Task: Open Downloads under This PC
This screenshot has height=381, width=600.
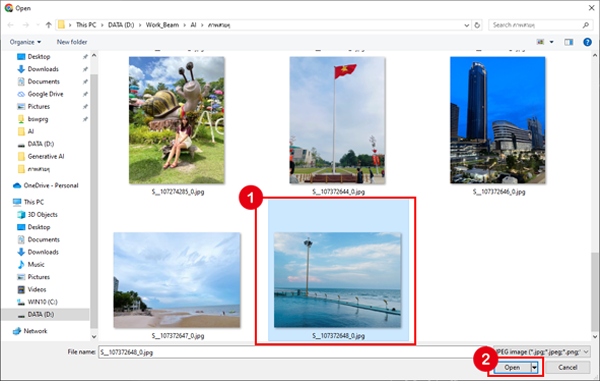Action: point(43,252)
